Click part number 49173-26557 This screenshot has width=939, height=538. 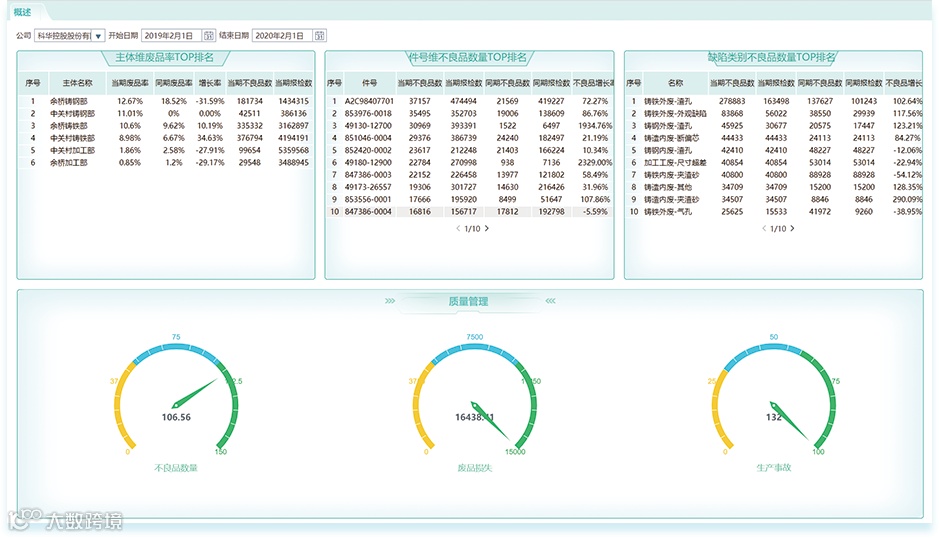pyautogui.click(x=368, y=187)
